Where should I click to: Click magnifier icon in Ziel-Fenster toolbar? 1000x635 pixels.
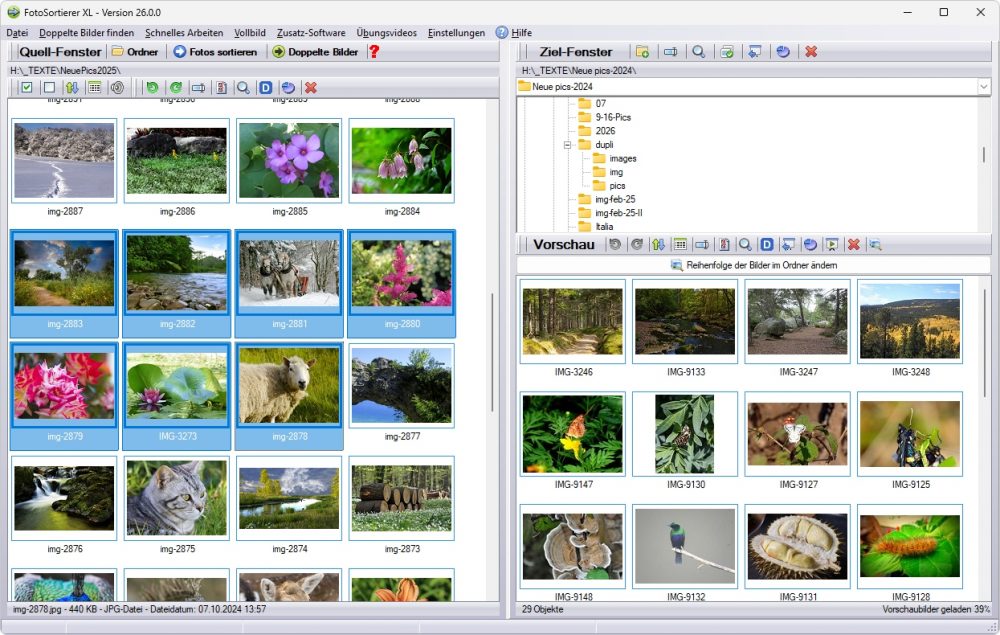[x=699, y=52]
